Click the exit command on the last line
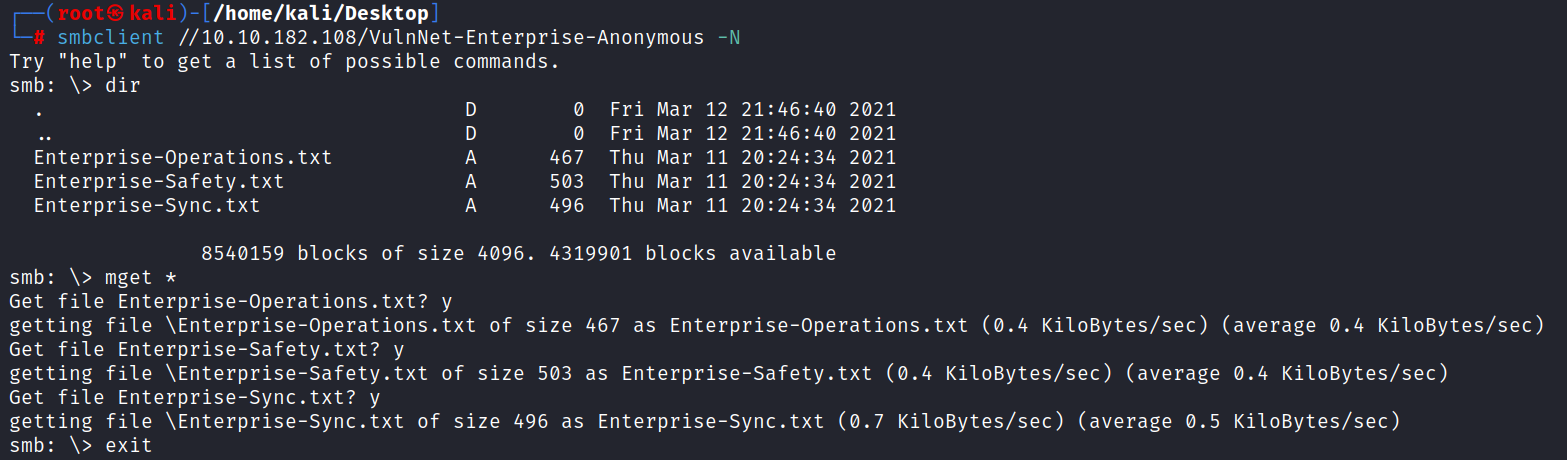 point(129,446)
